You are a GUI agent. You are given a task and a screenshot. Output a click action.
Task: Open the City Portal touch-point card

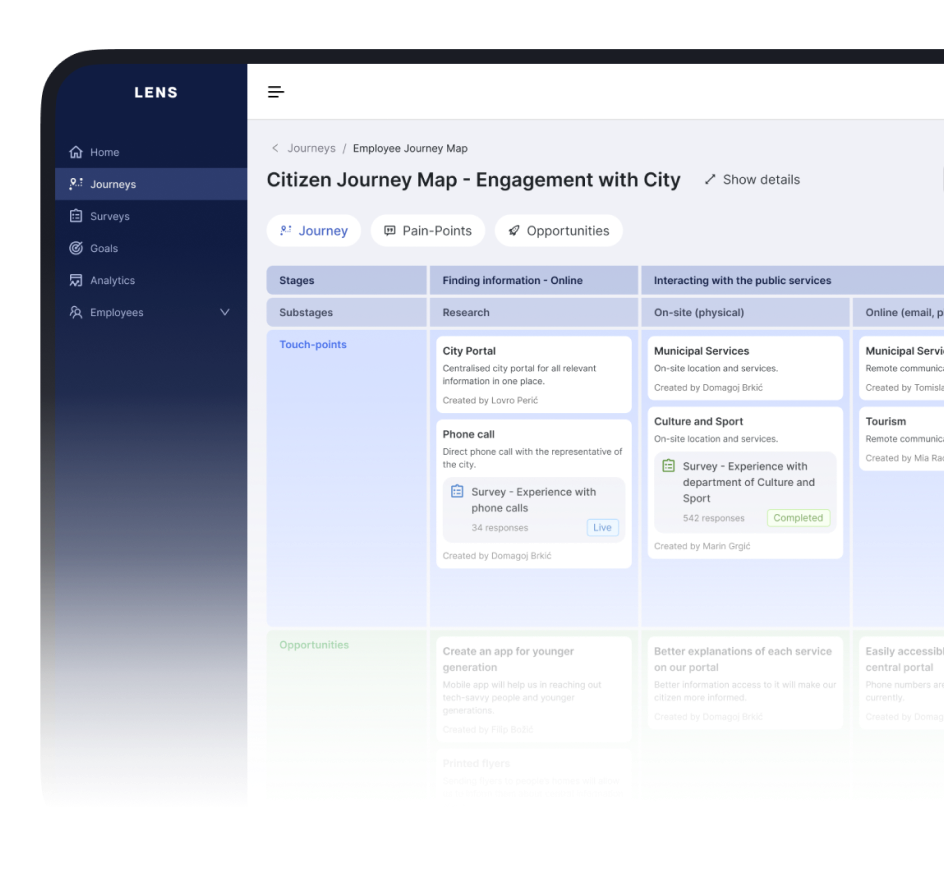pyautogui.click(x=533, y=374)
